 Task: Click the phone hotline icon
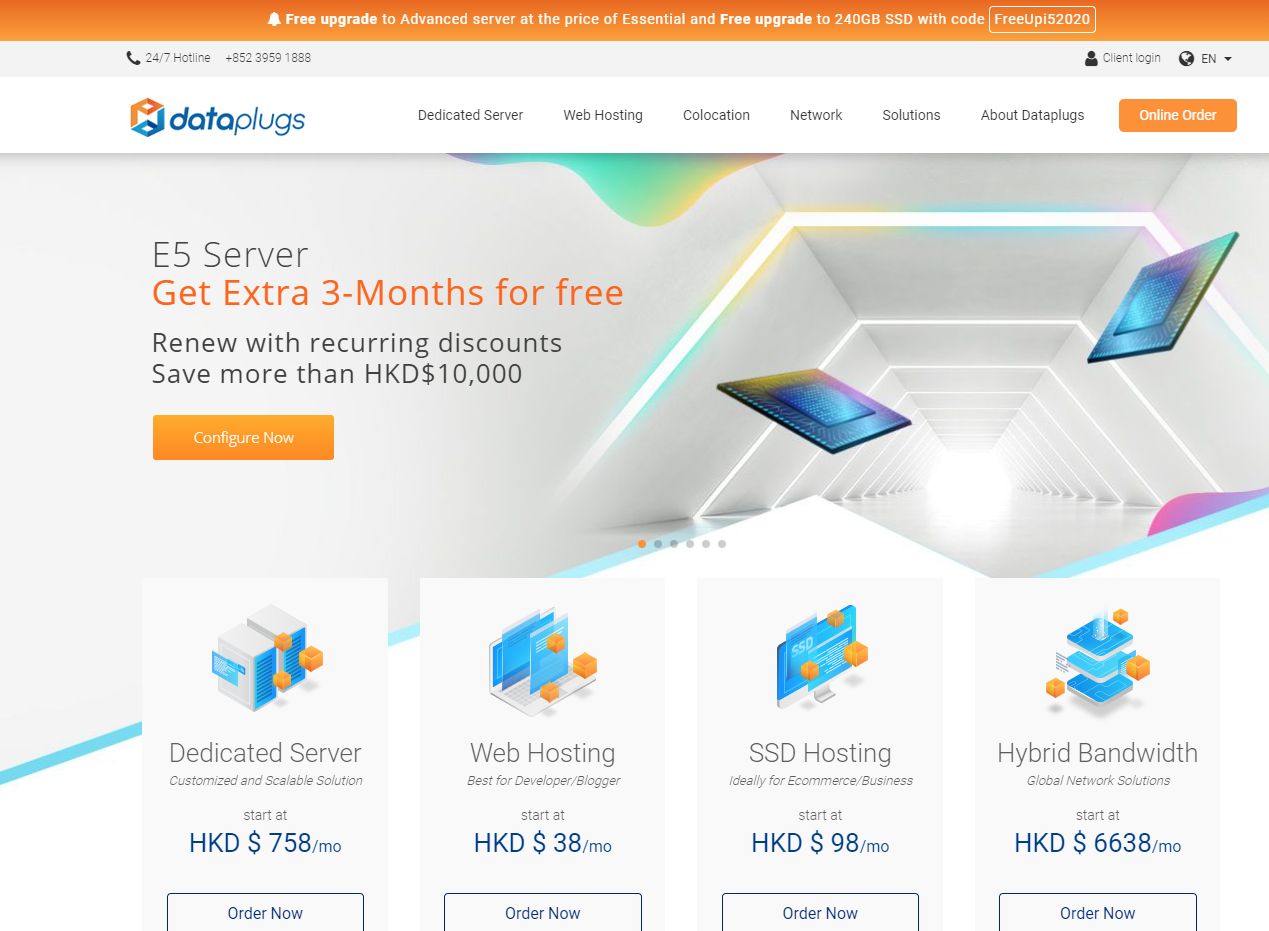point(133,58)
